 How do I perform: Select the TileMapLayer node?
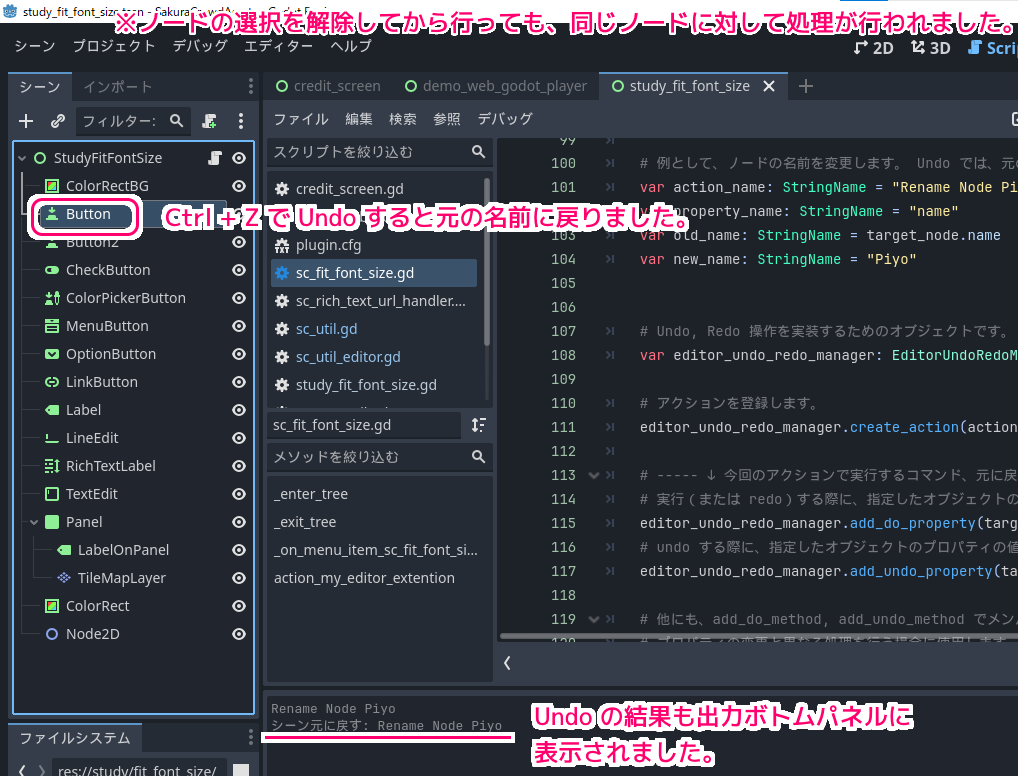coord(121,578)
